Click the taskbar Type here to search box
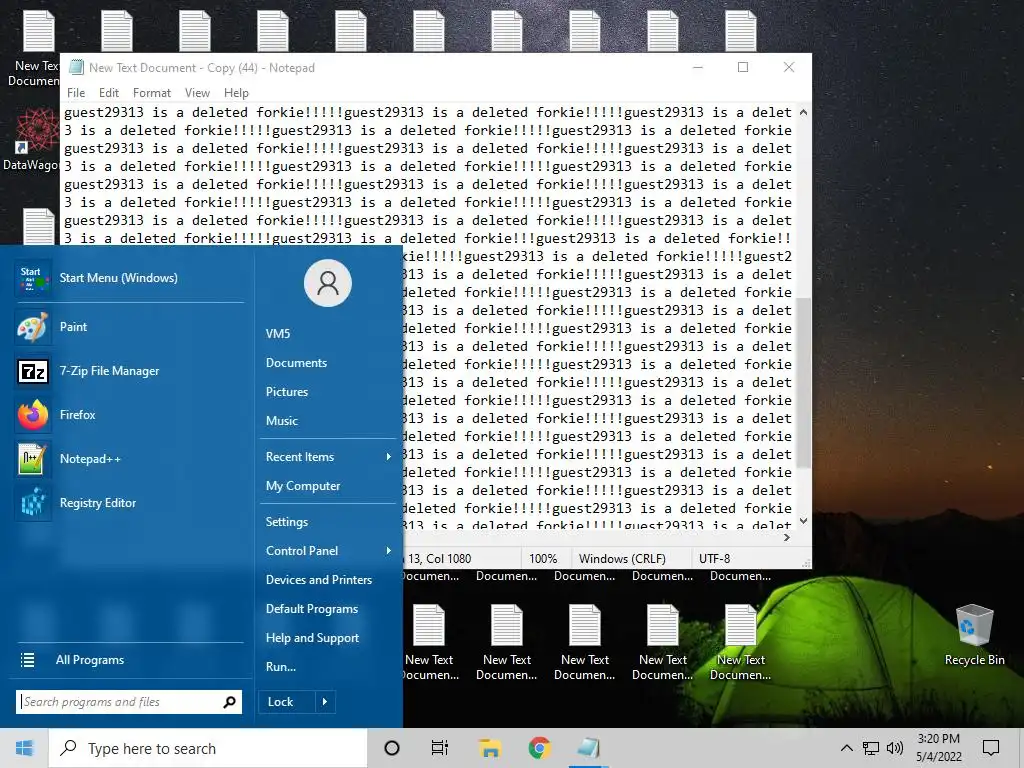Image resolution: width=1024 pixels, height=768 pixels. pos(208,748)
